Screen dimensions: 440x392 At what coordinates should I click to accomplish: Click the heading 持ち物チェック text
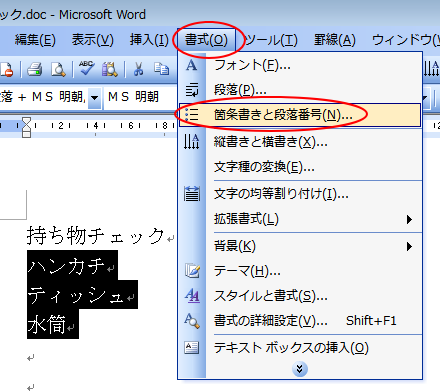(x=95, y=235)
